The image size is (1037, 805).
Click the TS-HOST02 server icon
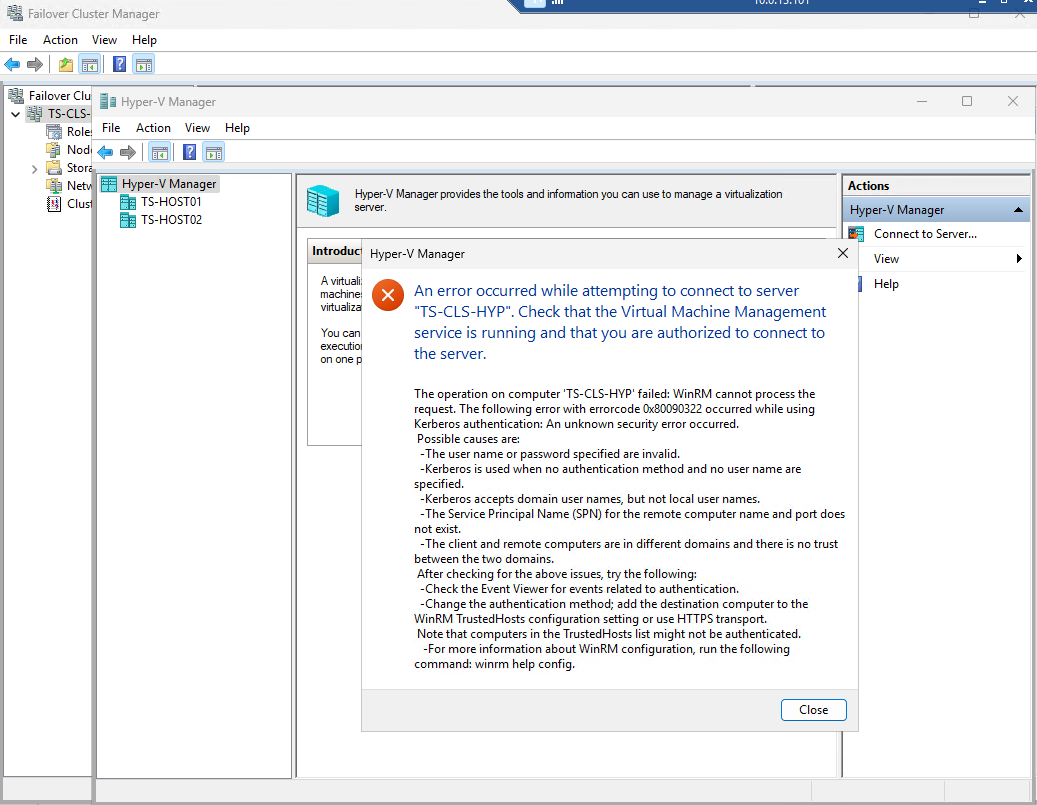[128, 220]
